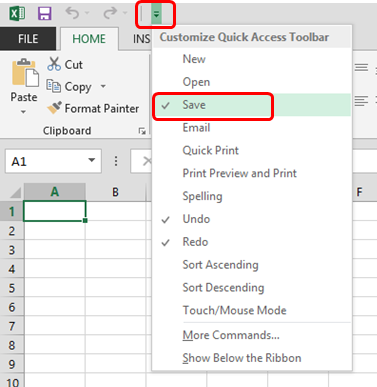Select the row 4 header

(12, 269)
